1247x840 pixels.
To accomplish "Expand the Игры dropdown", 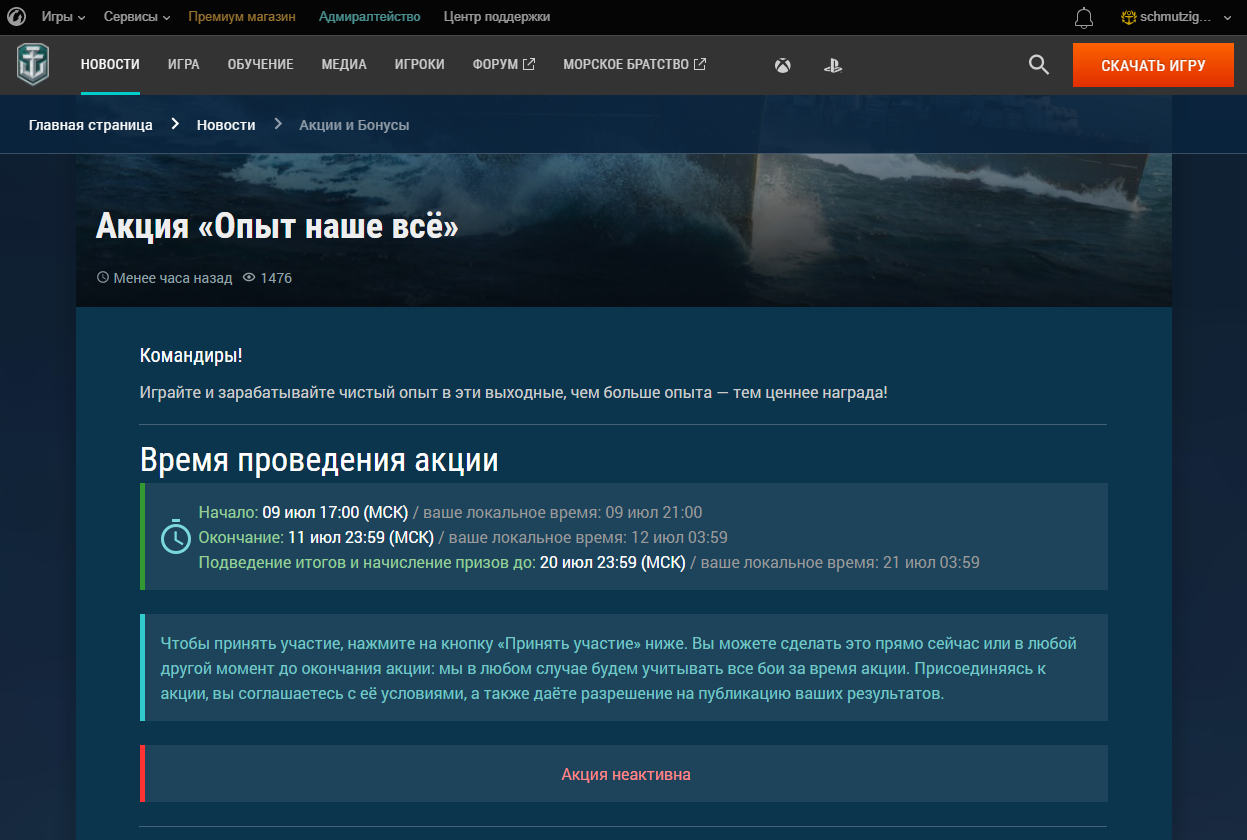I will click(63, 17).
